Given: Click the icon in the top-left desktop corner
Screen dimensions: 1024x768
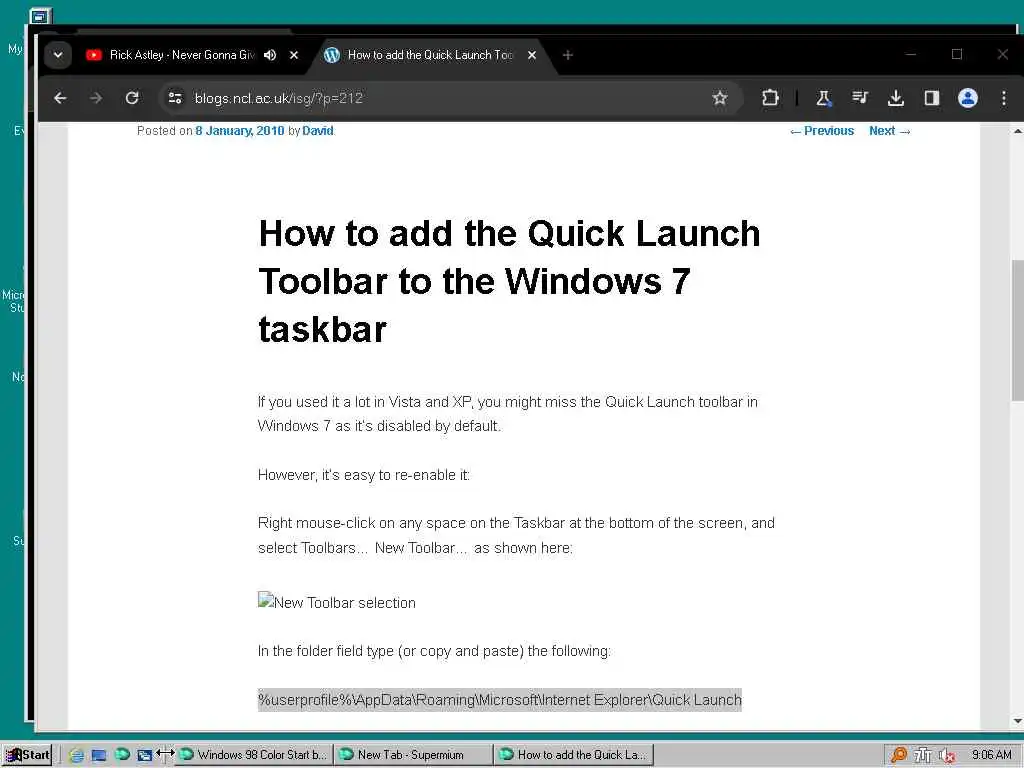Looking at the screenshot, I should click(x=40, y=16).
